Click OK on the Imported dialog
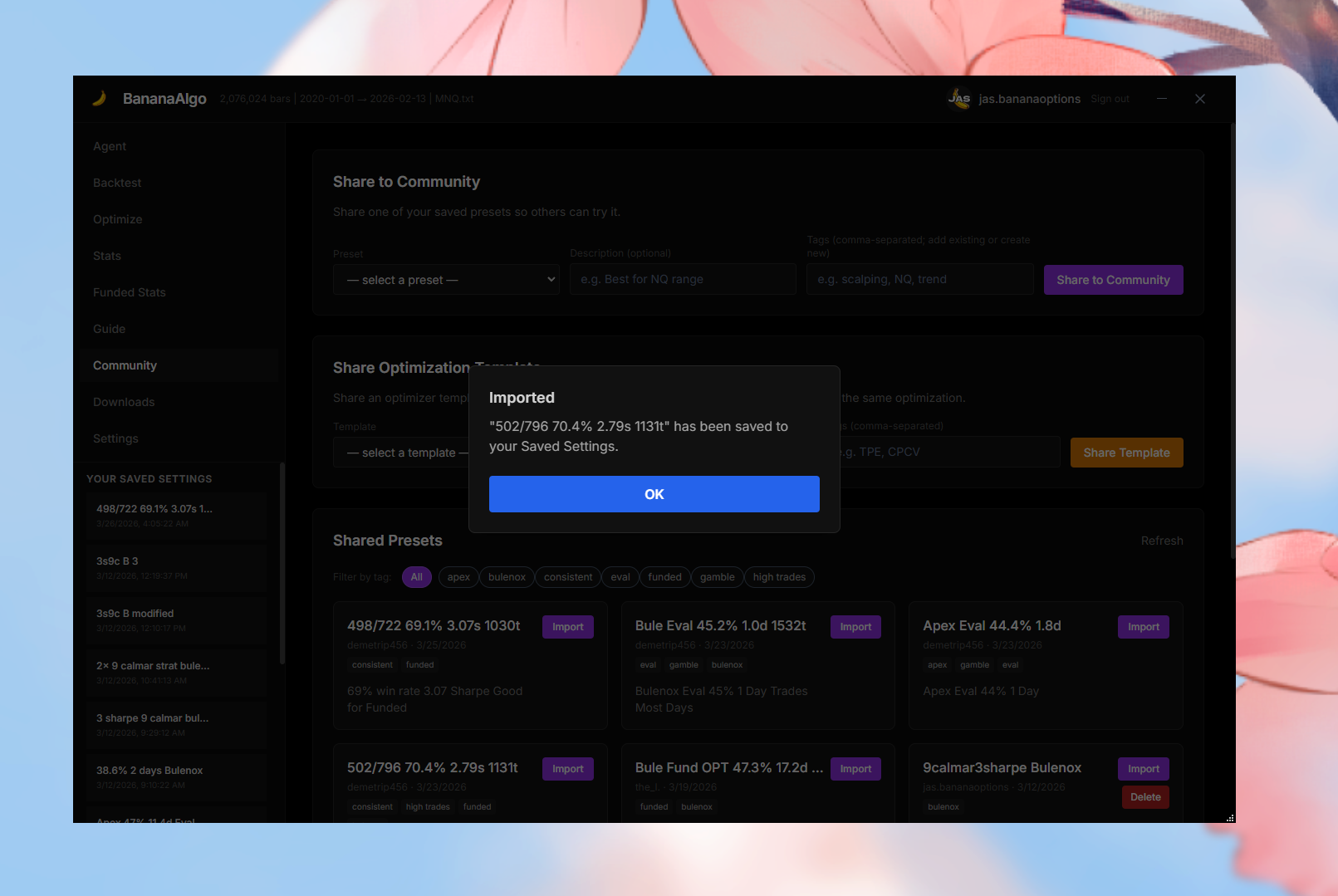 pos(654,493)
